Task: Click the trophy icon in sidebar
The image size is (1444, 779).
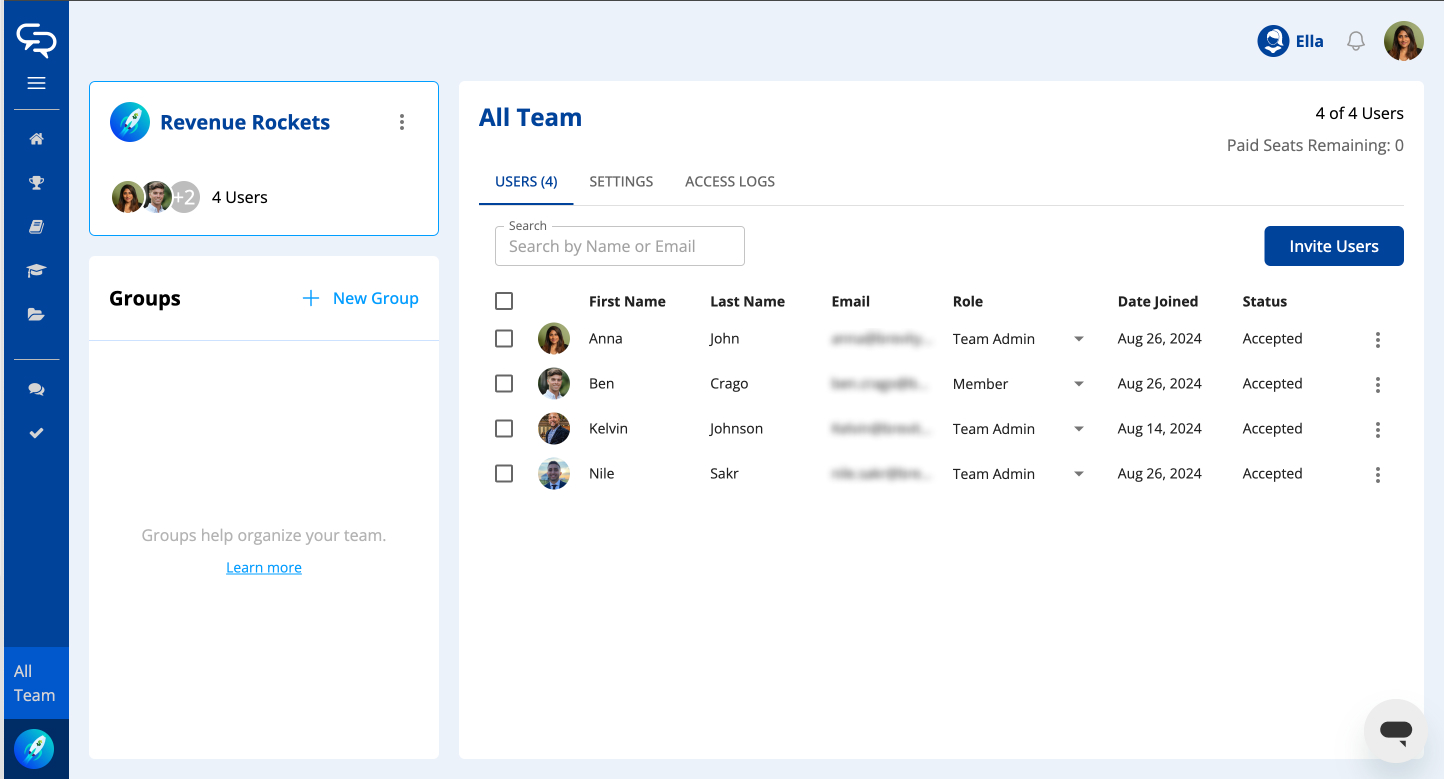Action: 36,183
